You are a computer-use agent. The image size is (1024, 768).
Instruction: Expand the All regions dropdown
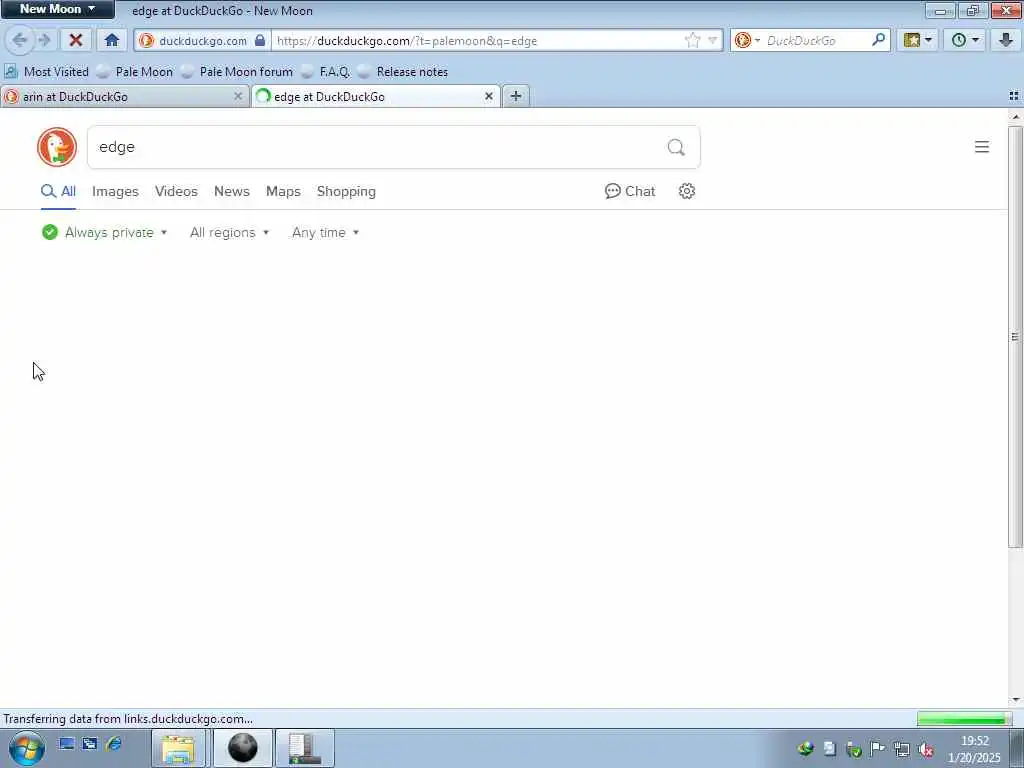(x=229, y=232)
